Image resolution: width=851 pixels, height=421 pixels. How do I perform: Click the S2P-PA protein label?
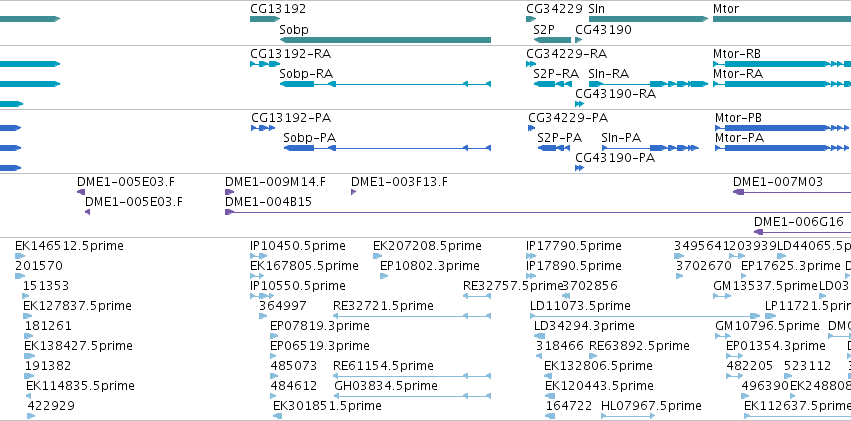[560, 138]
